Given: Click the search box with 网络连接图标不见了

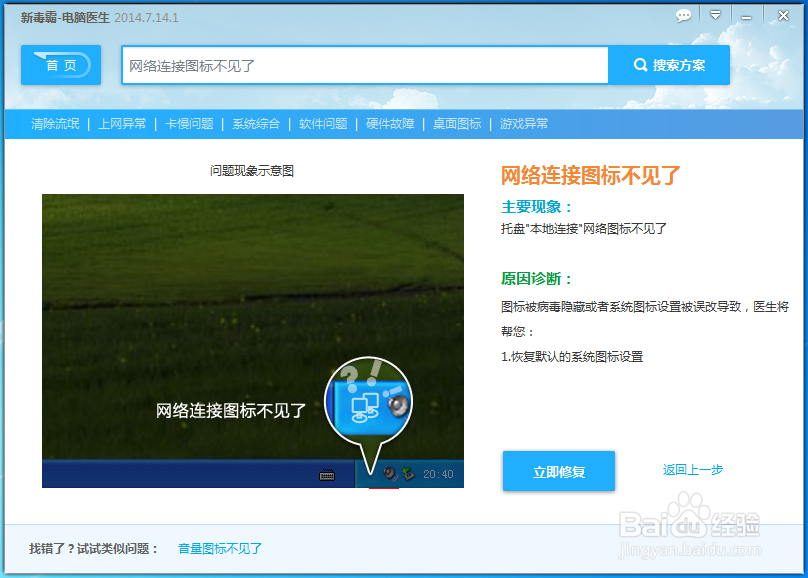Looking at the screenshot, I should click(365, 65).
